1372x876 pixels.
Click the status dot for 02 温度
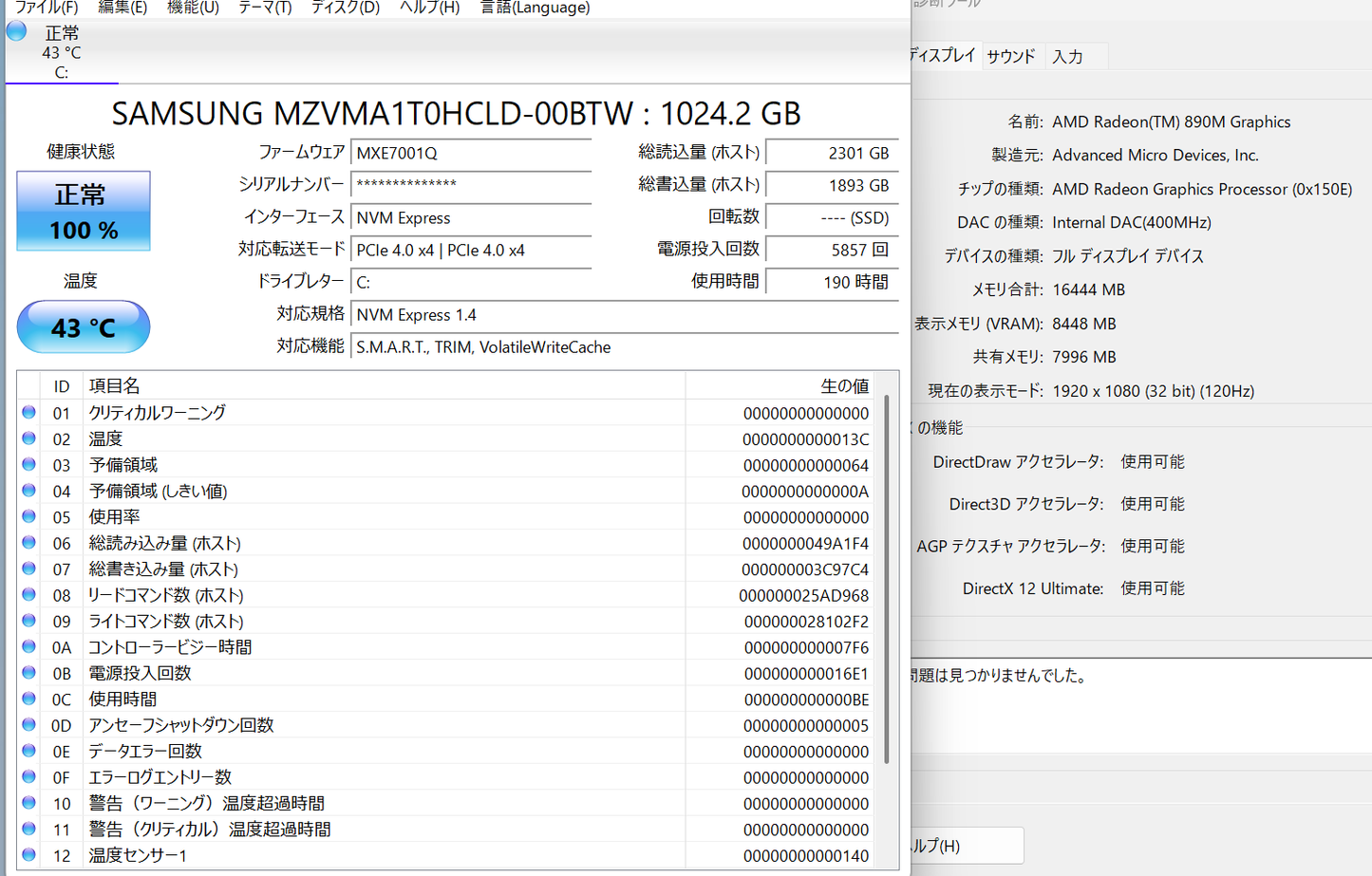(29, 438)
